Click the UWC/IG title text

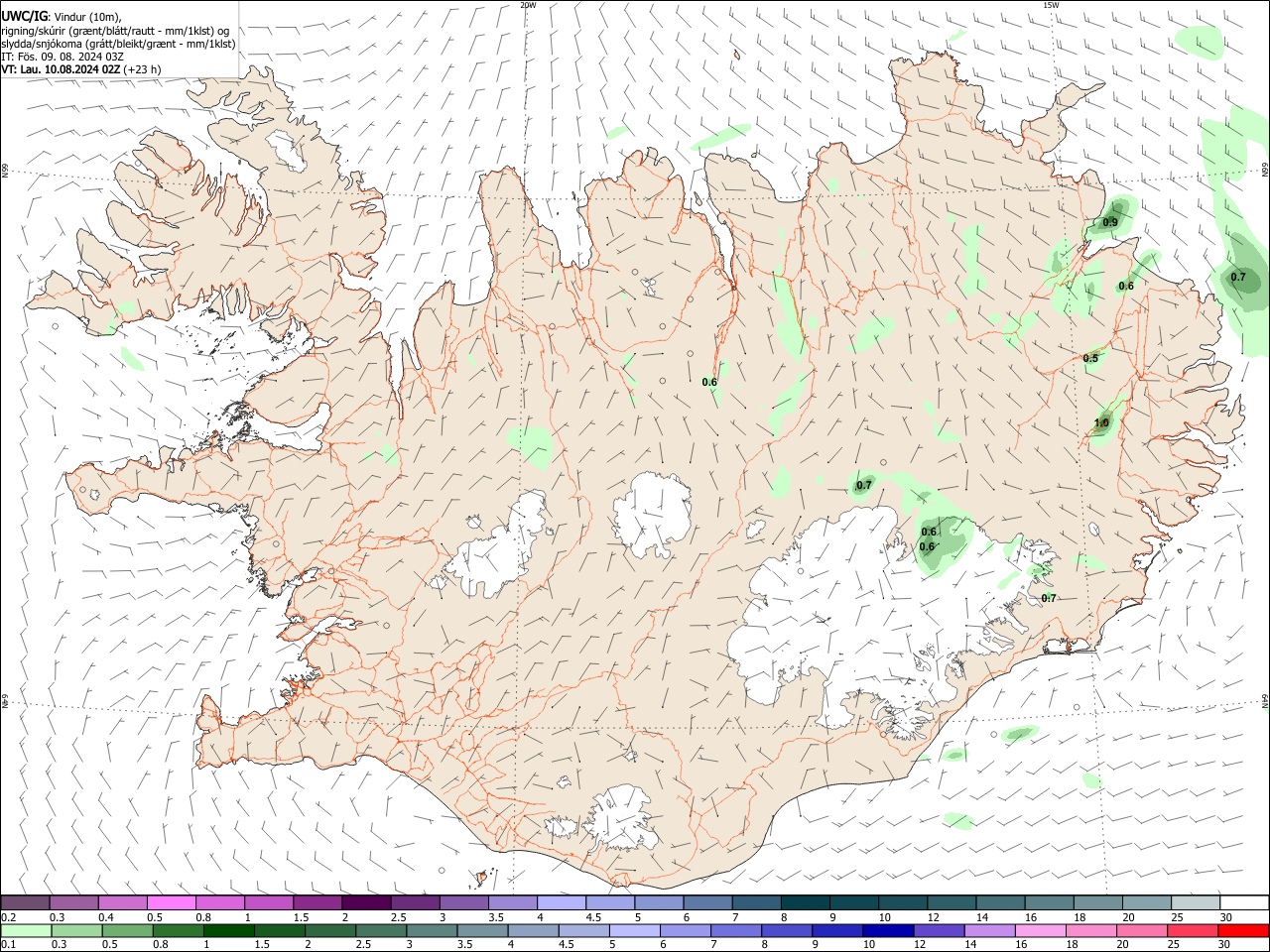tap(24, 15)
